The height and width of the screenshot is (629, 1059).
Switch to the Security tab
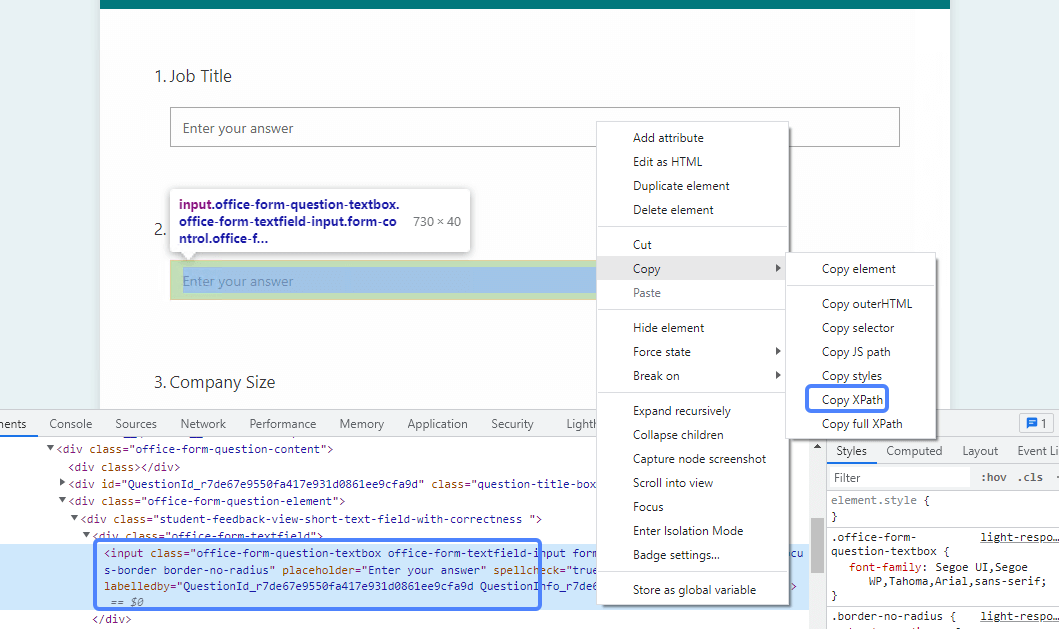point(512,424)
